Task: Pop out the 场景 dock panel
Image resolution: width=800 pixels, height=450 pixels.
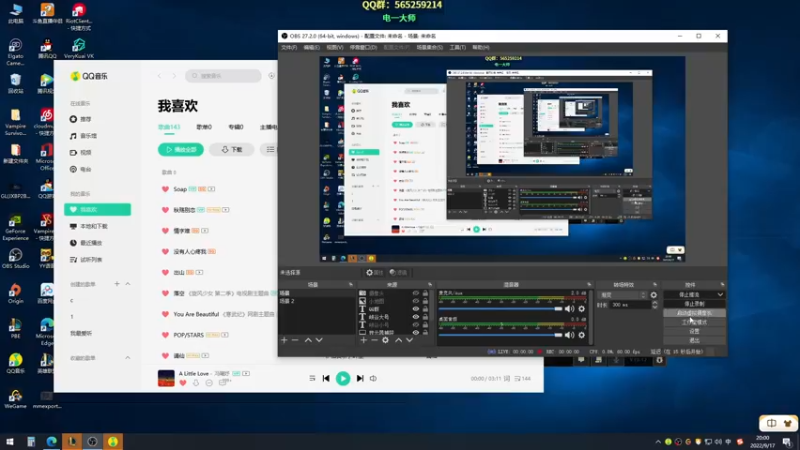Action: tap(351, 285)
